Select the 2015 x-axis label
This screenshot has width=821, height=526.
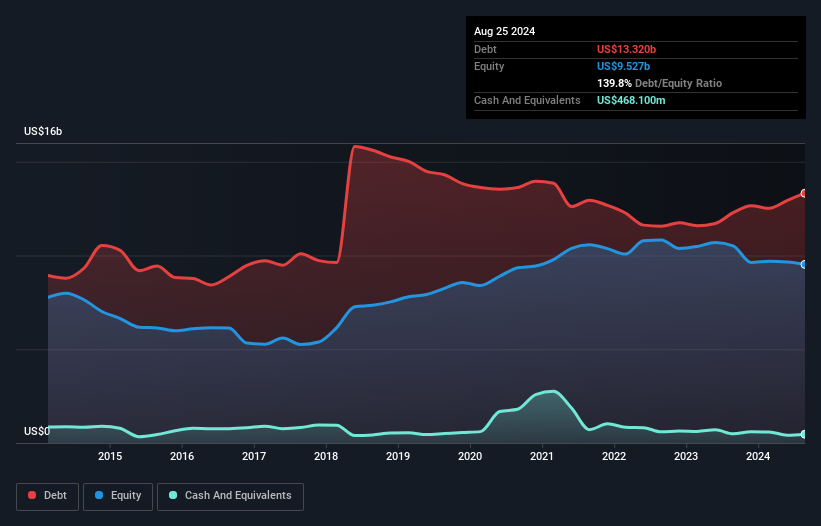[x=110, y=456]
